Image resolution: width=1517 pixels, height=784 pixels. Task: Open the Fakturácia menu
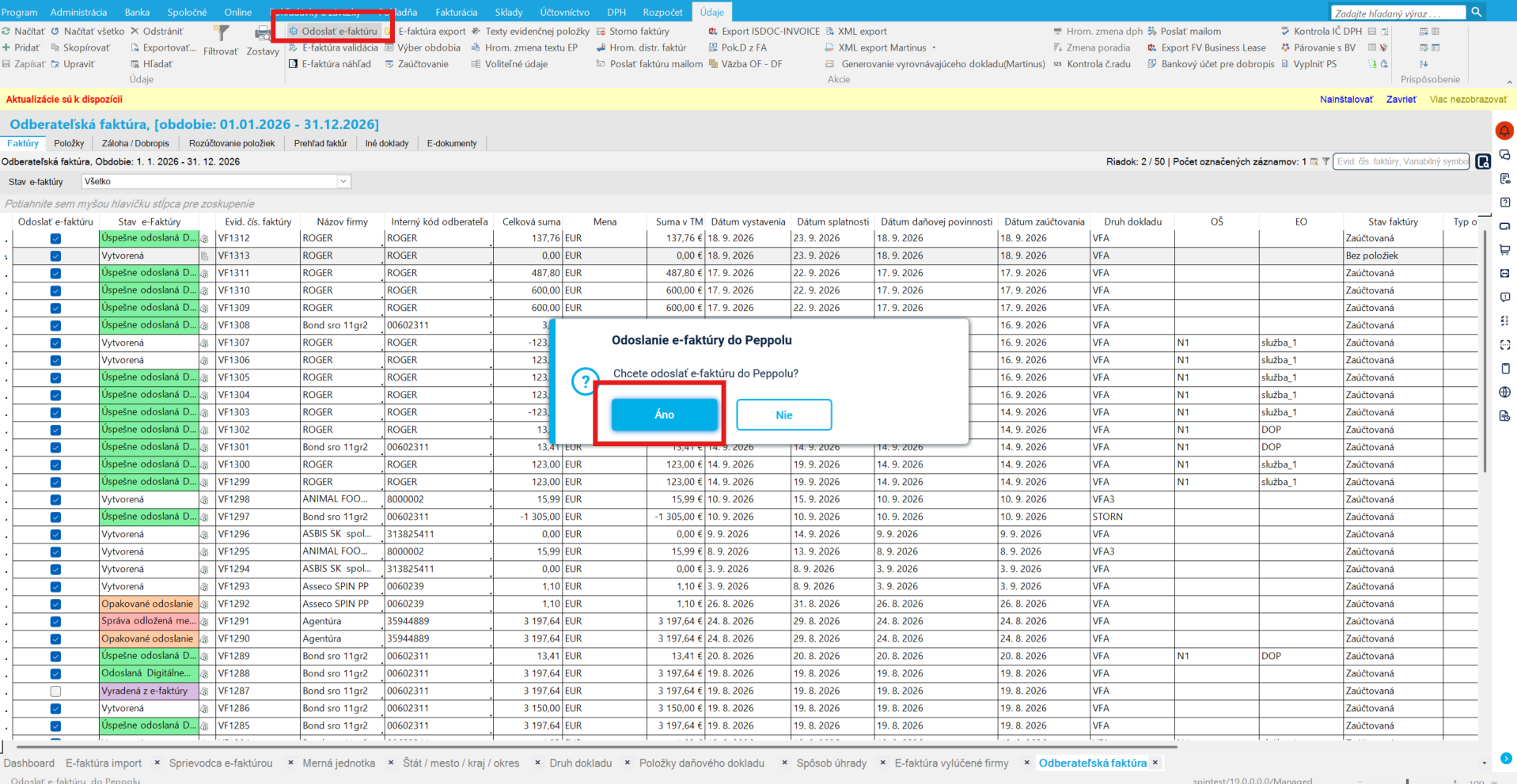tap(456, 12)
